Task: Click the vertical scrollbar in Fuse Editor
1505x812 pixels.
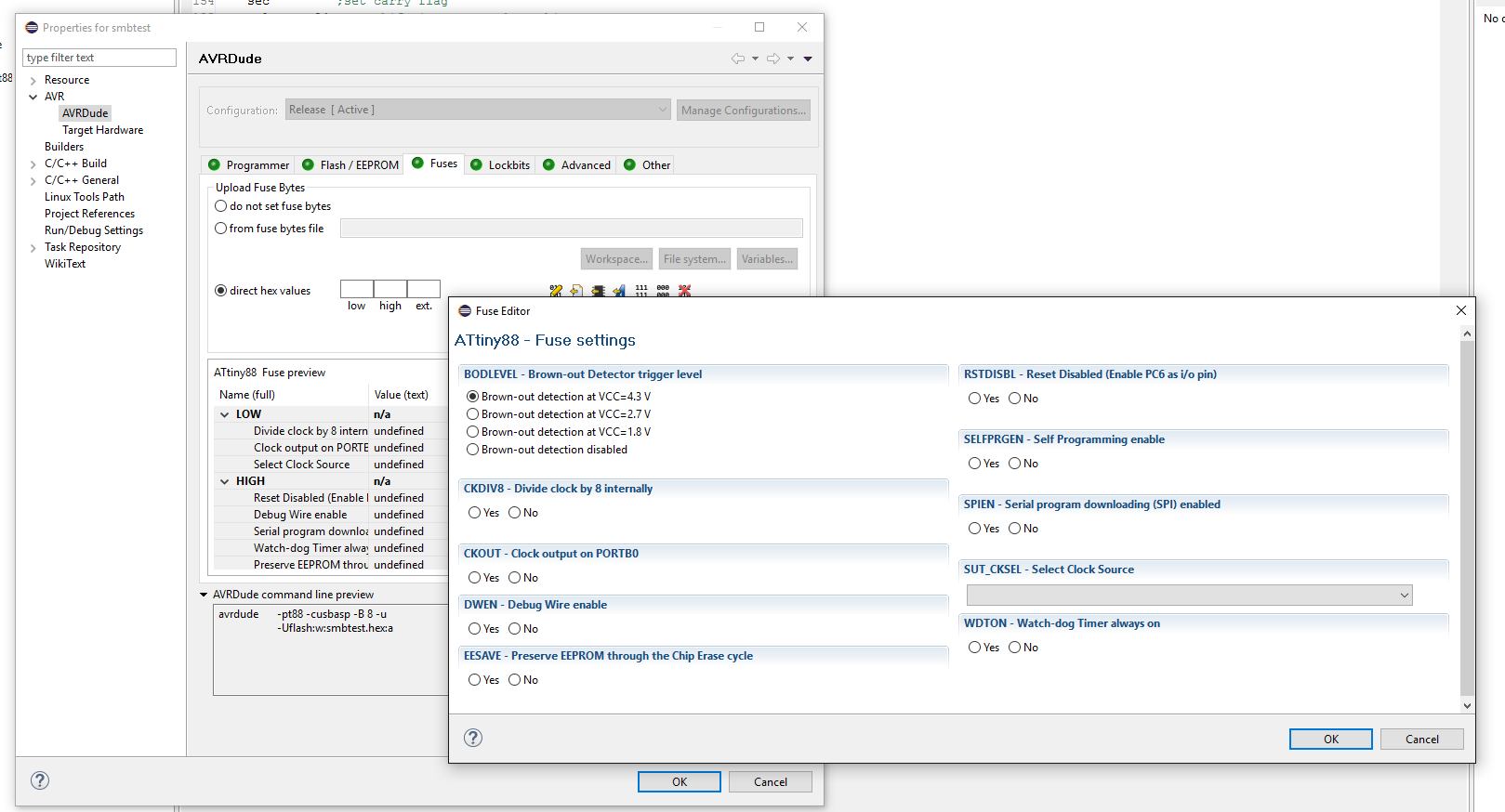Action: click(x=1467, y=518)
